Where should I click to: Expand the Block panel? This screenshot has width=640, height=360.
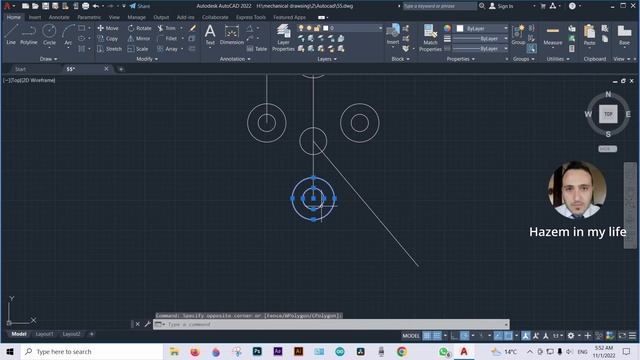pyautogui.click(x=400, y=59)
